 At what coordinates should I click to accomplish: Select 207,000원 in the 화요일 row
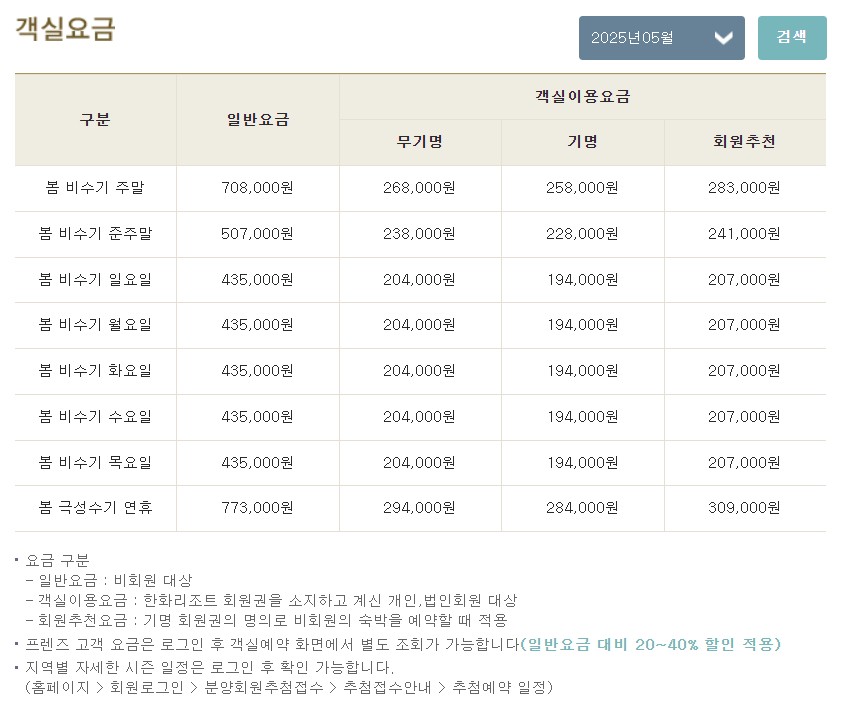coord(744,371)
